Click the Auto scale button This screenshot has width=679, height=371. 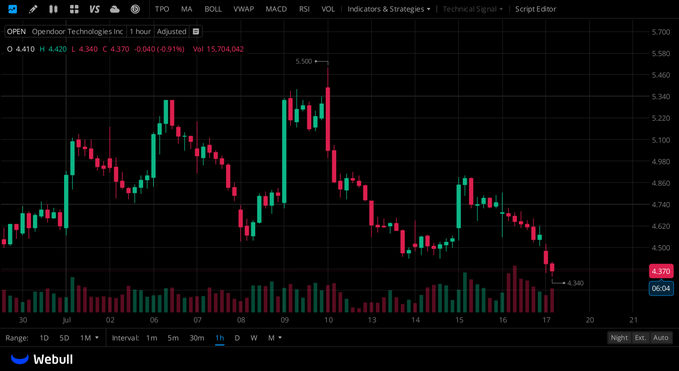(x=661, y=338)
